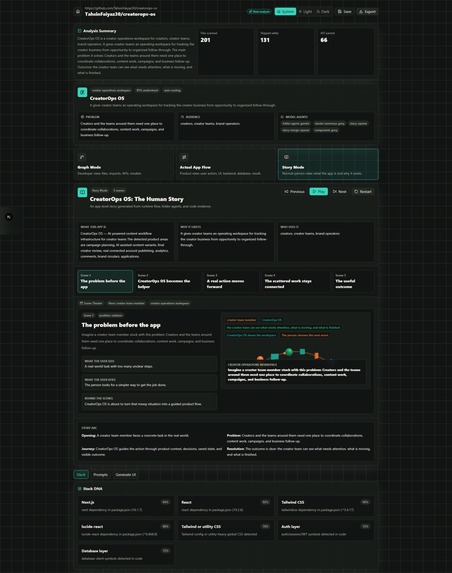452x573 pixels.
Task: Switch theme to Light
Action: pos(305,12)
